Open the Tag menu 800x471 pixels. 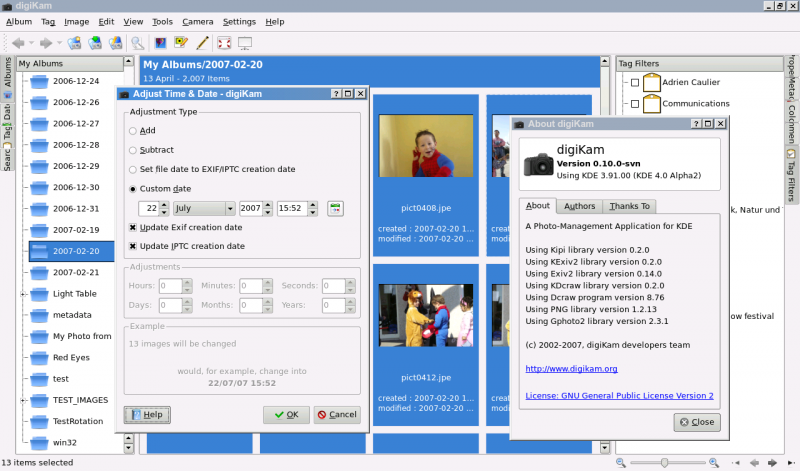pyautogui.click(x=48, y=21)
